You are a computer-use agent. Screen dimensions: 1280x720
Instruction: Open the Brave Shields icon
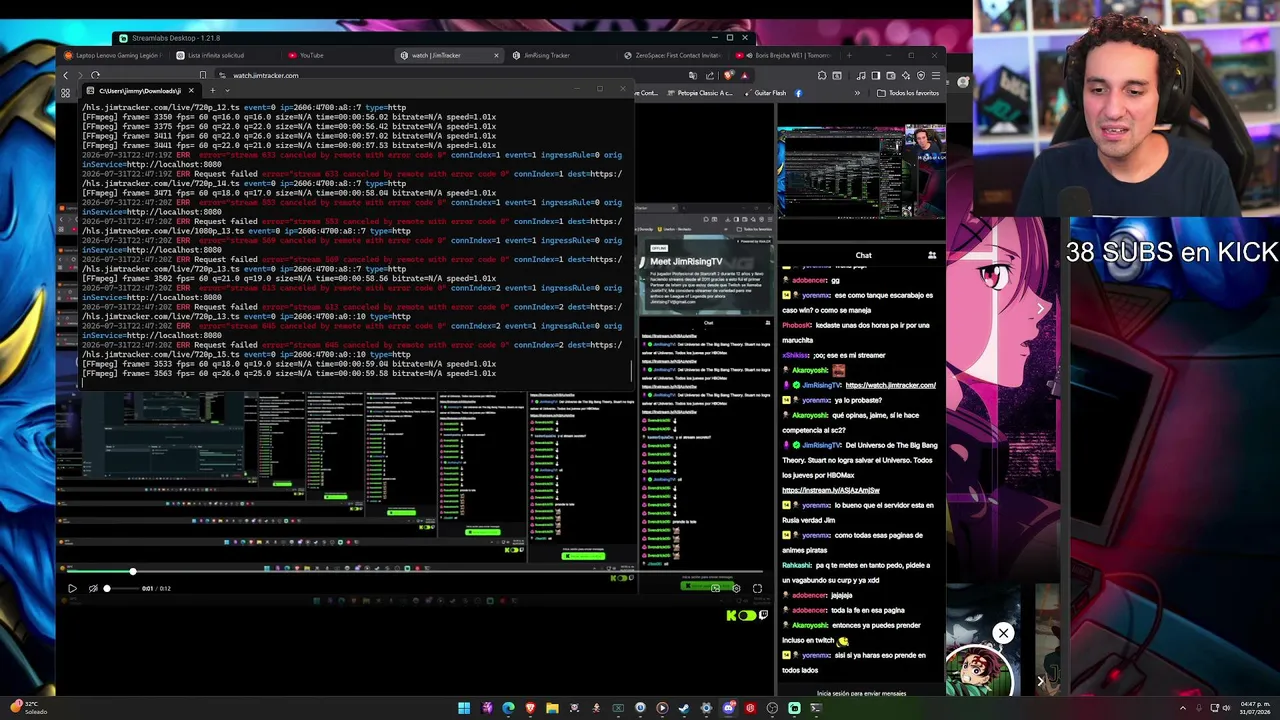728,75
